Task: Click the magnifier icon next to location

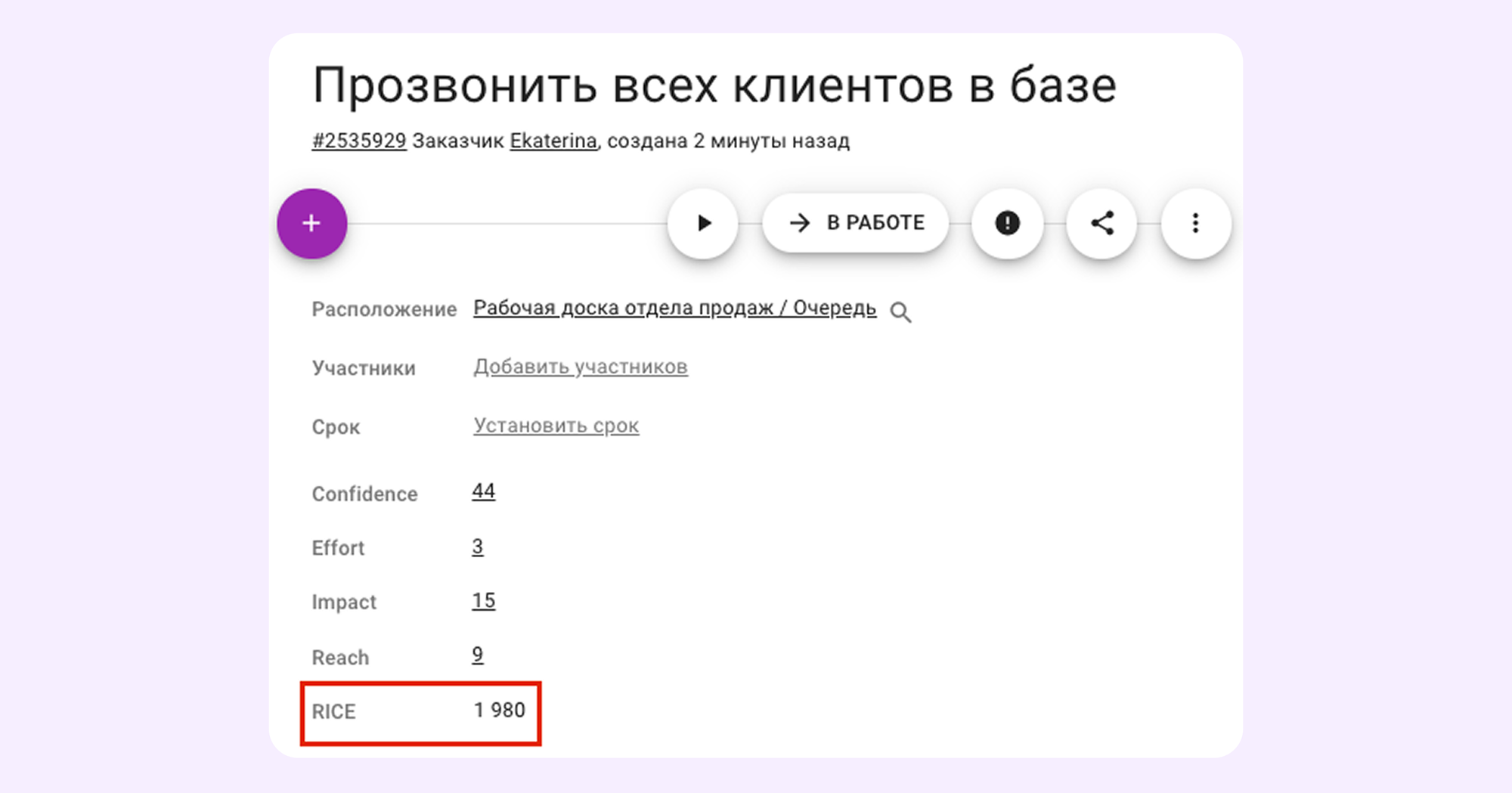Action: [x=900, y=312]
